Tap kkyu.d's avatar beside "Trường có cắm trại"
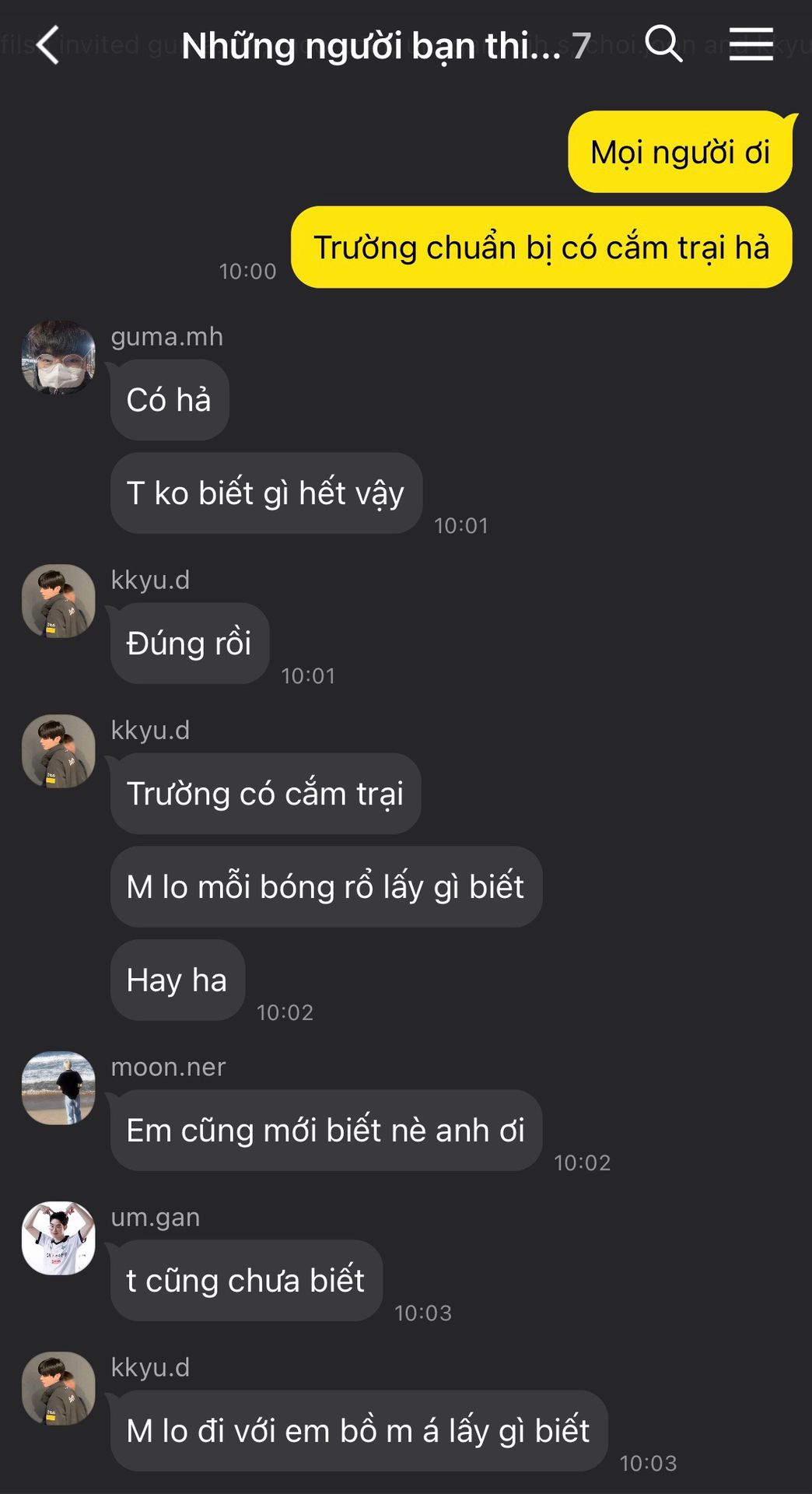Viewport: 812px width, 1494px height. pos(58,751)
